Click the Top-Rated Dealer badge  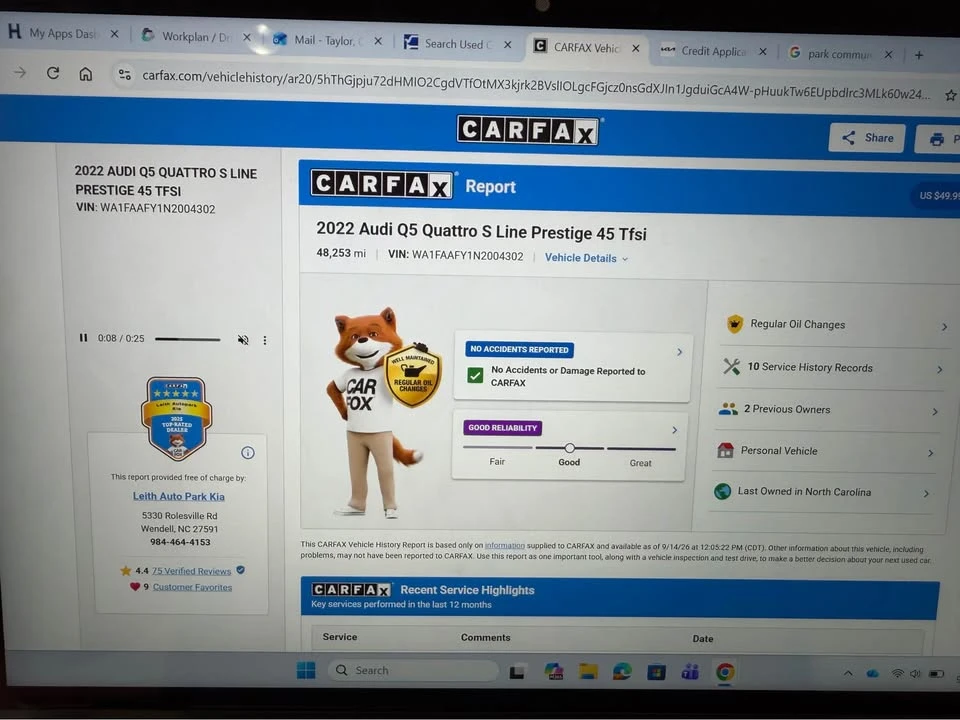(x=177, y=418)
